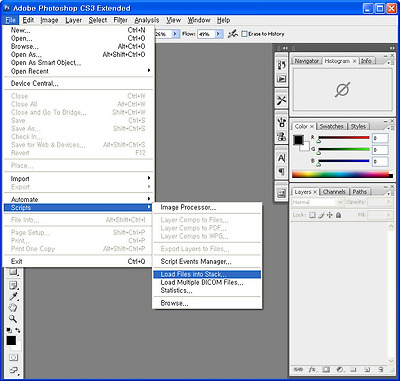Open the Actions panel icon in dock
The image size is (400, 381).
pos(282,79)
